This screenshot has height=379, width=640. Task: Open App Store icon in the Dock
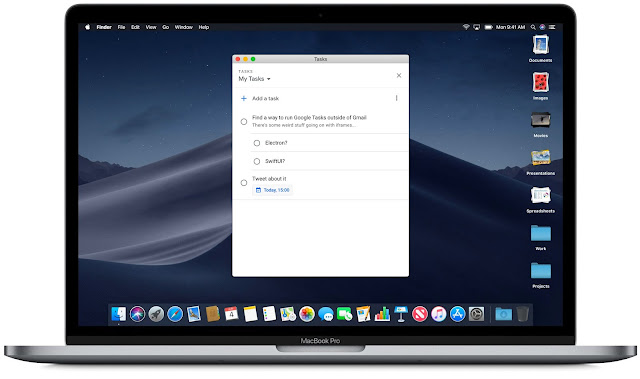pos(458,314)
